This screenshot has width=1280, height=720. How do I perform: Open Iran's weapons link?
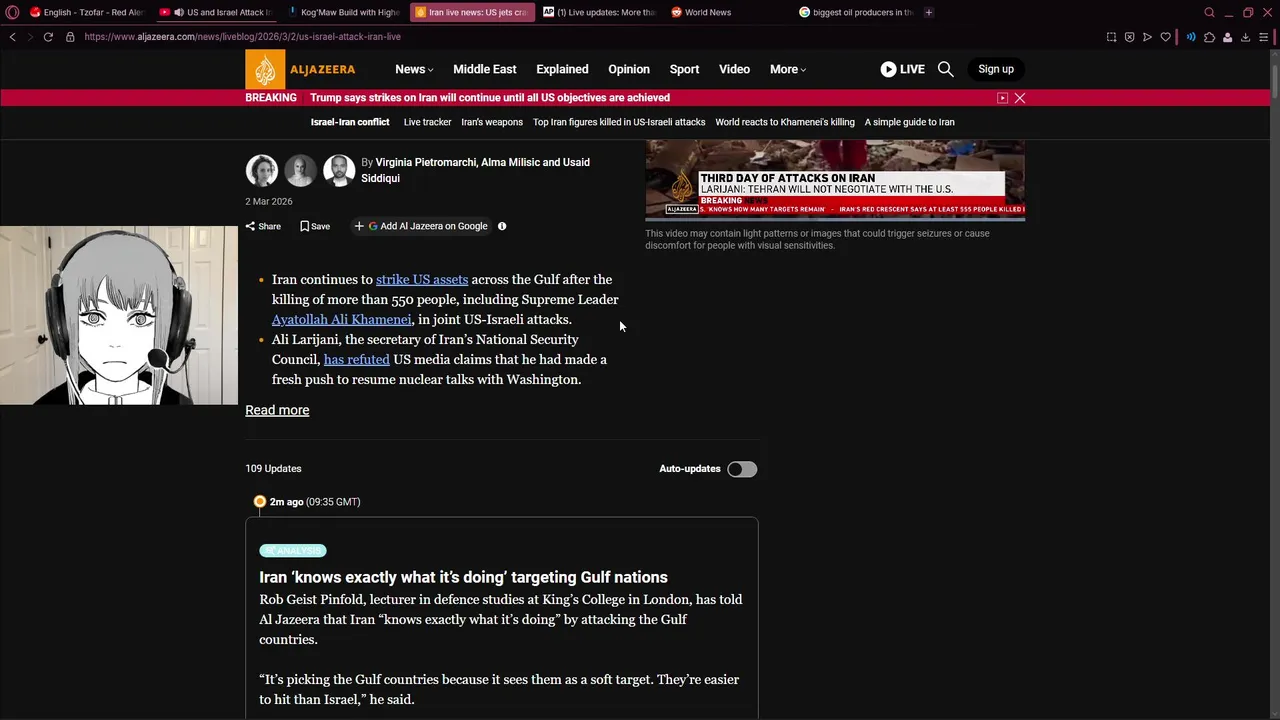[x=492, y=122]
